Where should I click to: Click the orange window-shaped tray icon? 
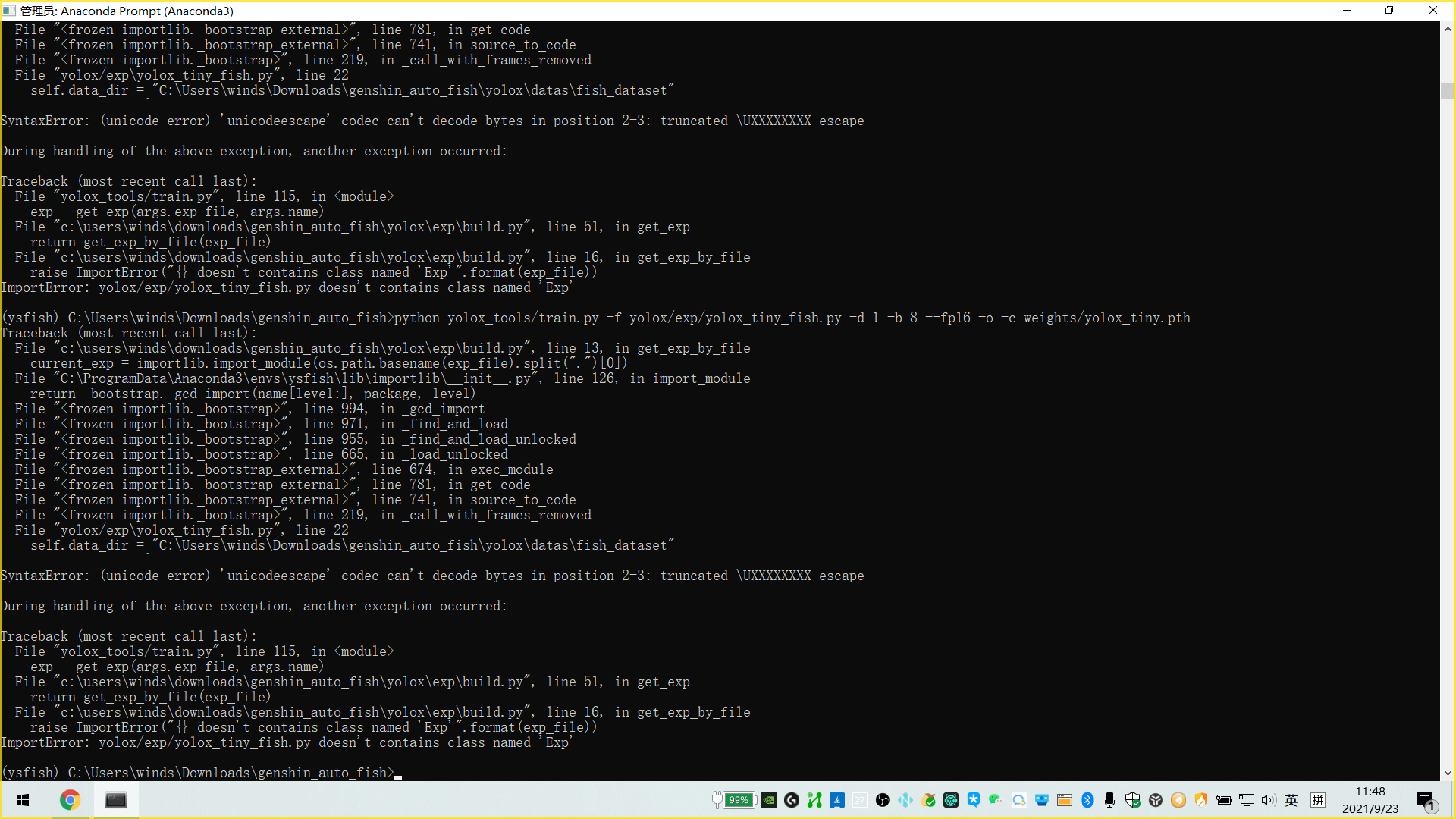tap(1065, 800)
